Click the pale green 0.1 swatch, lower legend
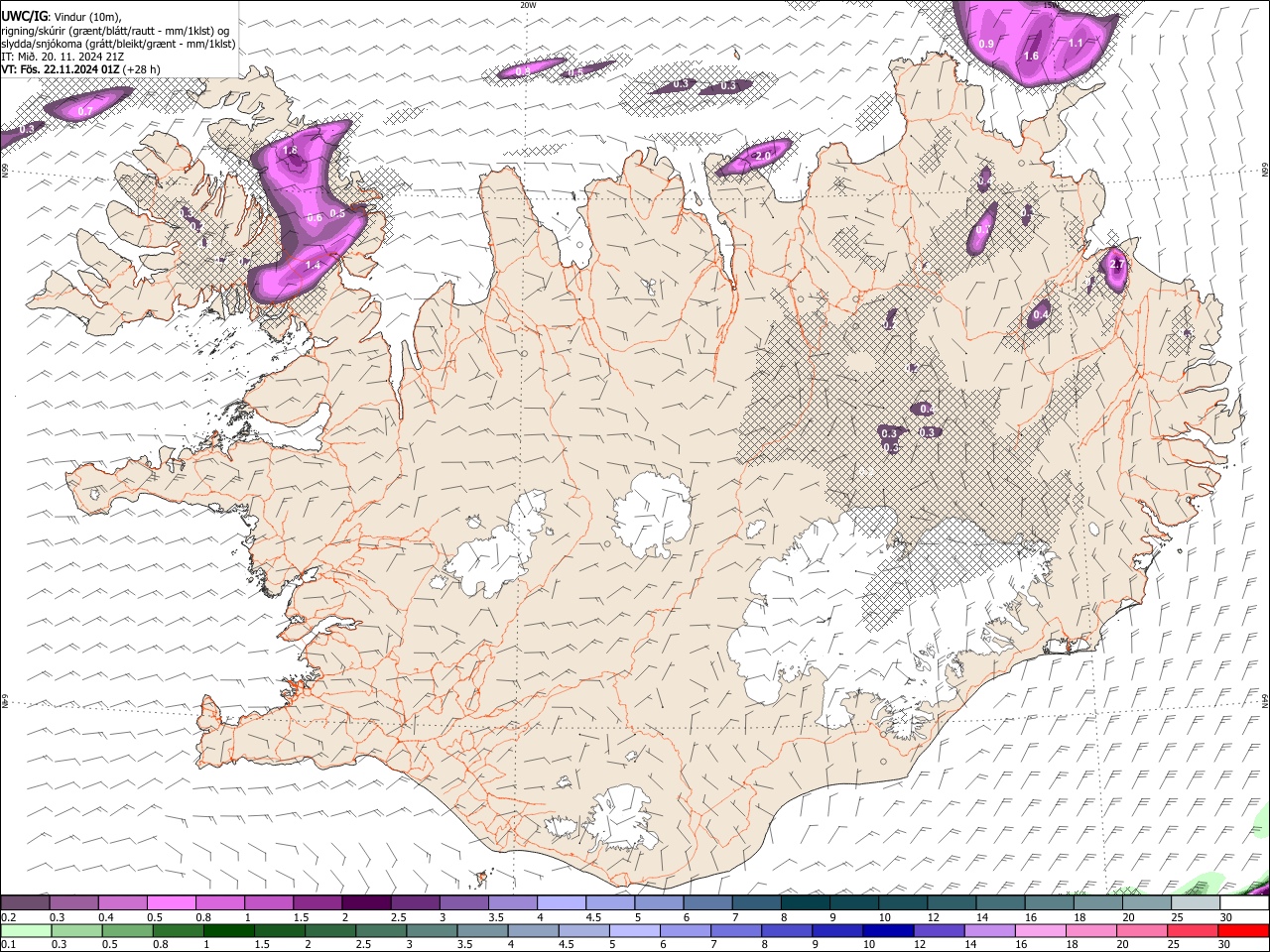 [x=25, y=930]
